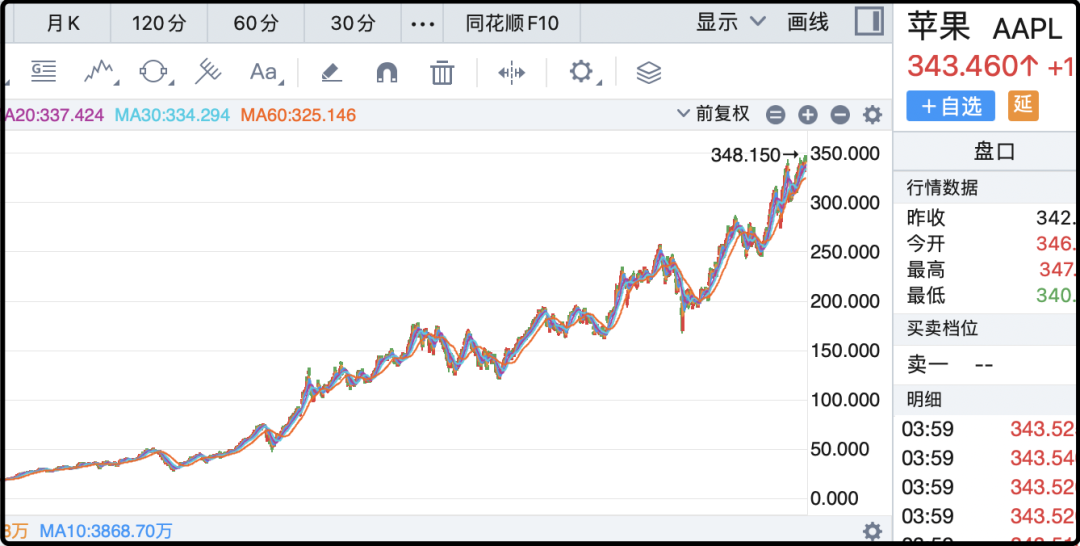The width and height of the screenshot is (1080, 546).
Task: Click the 行情数据 section header
Action: point(942,187)
